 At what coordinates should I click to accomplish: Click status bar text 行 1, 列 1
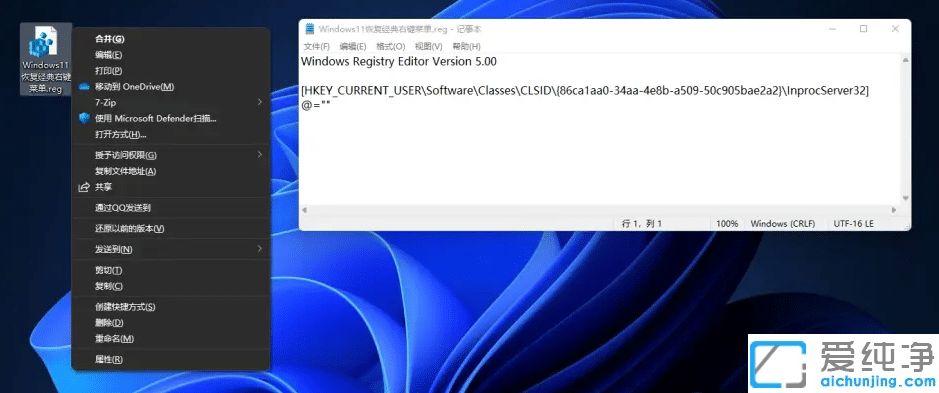pyautogui.click(x=642, y=223)
